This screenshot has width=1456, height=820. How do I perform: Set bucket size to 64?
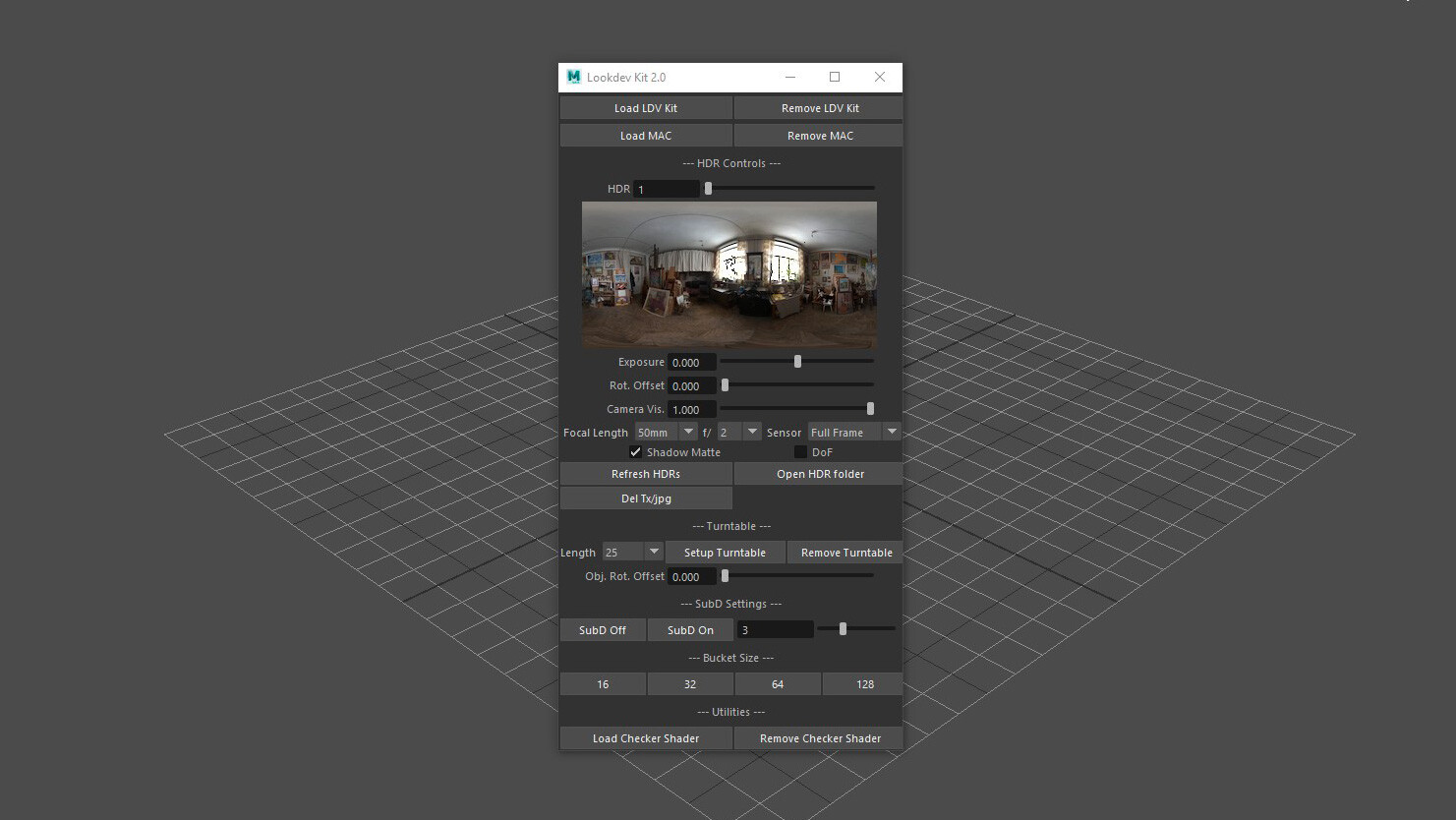pyautogui.click(x=777, y=683)
